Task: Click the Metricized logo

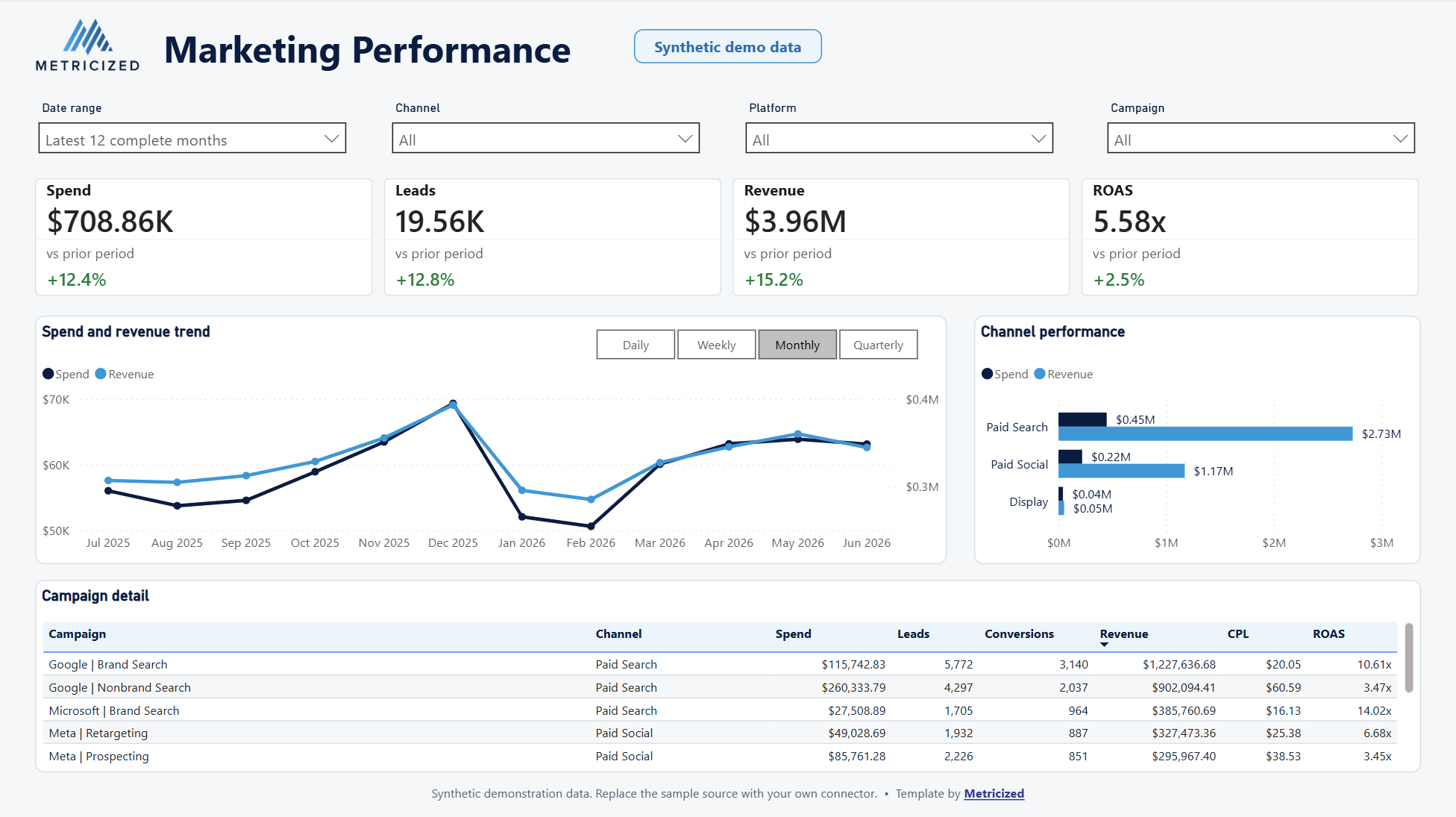Action: coord(87,46)
